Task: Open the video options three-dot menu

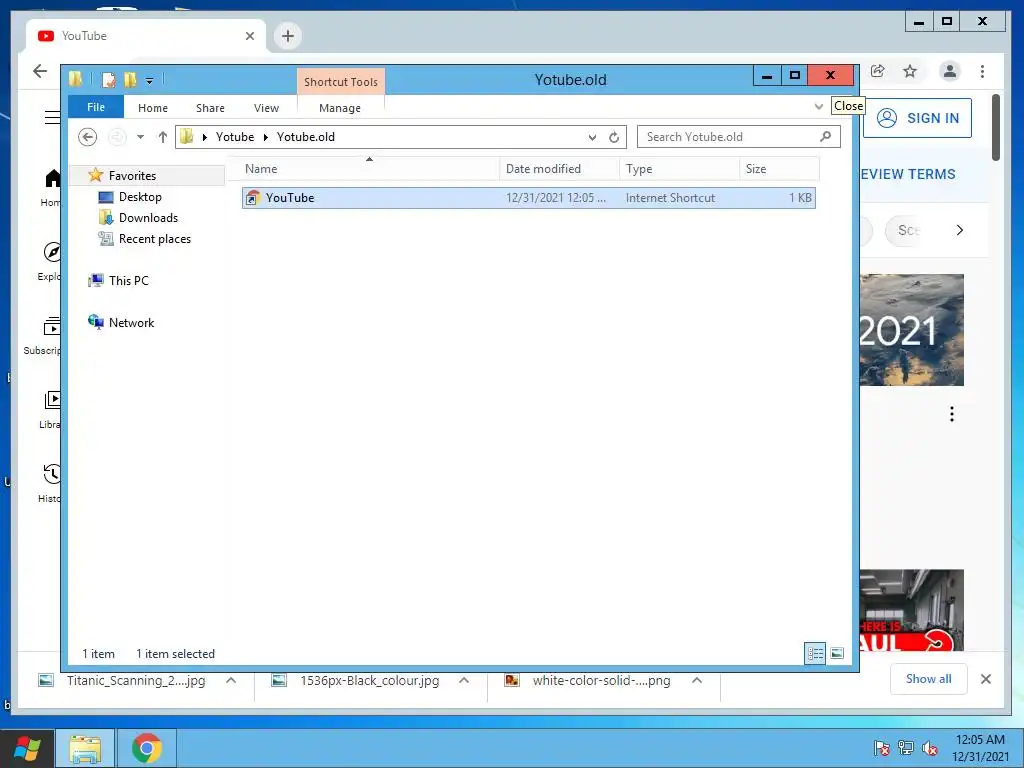Action: click(x=952, y=414)
